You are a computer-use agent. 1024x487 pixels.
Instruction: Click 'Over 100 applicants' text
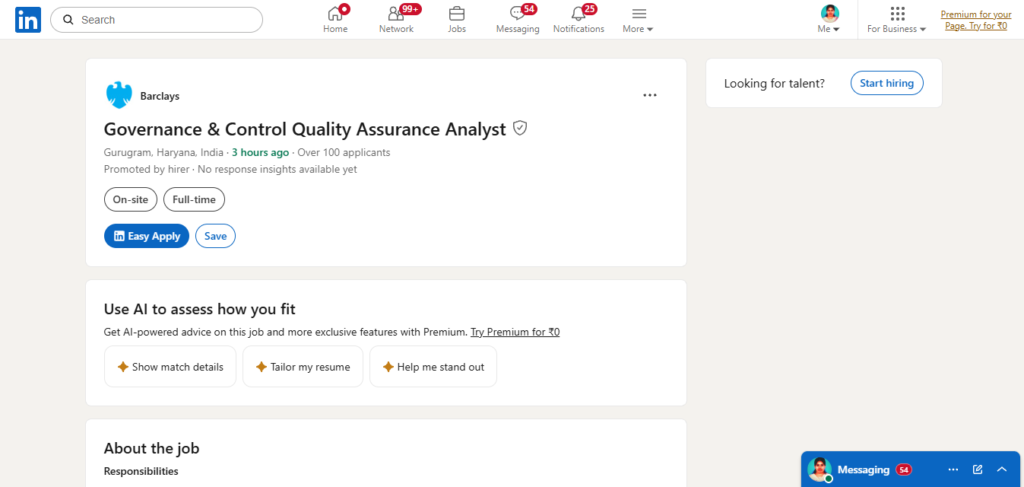(344, 153)
